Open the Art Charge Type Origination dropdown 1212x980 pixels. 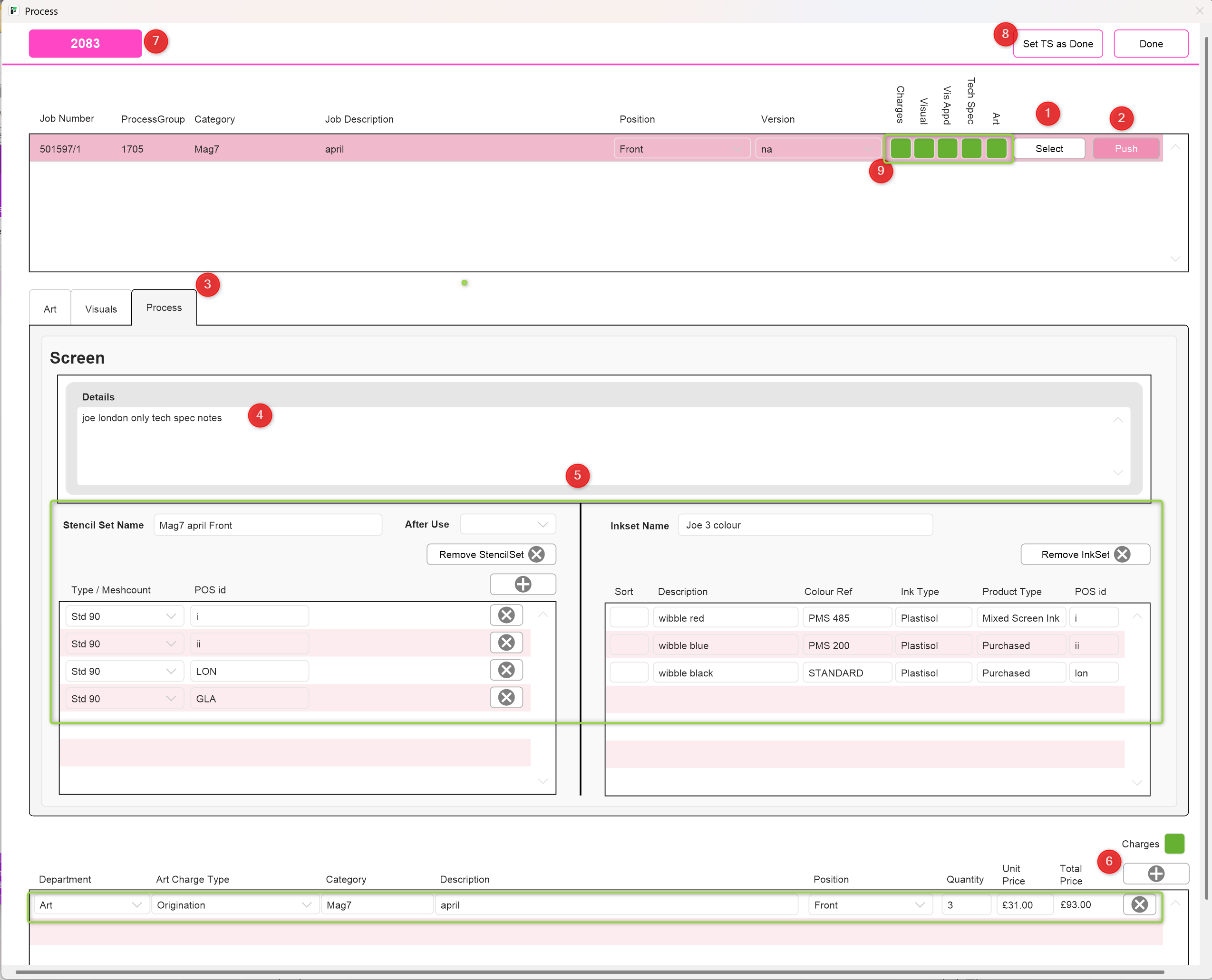(234, 905)
